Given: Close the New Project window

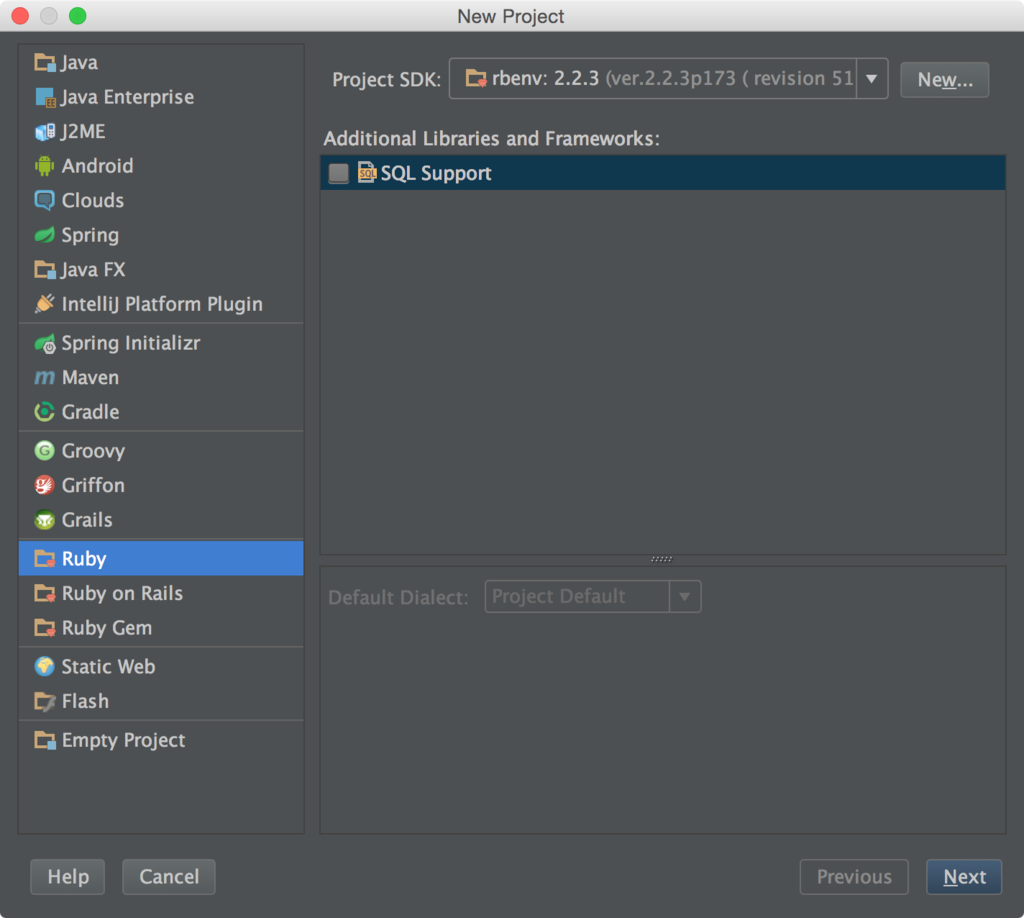Looking at the screenshot, I should pos(20,16).
